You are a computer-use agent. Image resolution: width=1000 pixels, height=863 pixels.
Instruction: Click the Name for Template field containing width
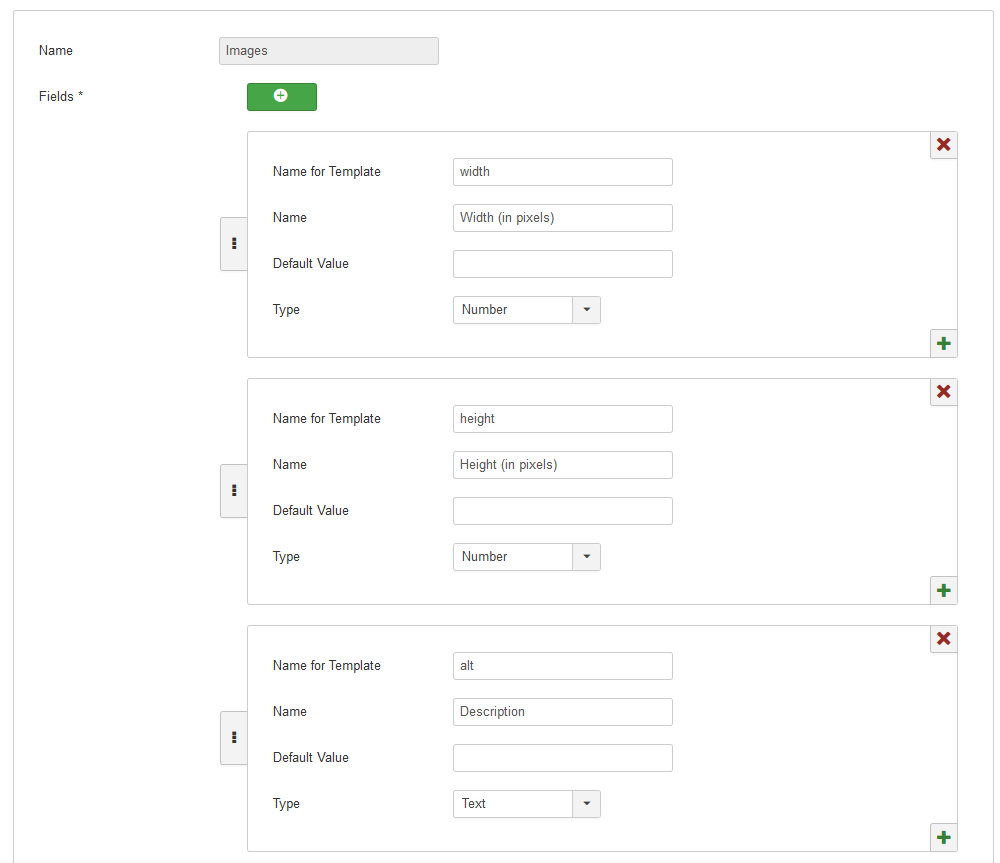coord(562,172)
